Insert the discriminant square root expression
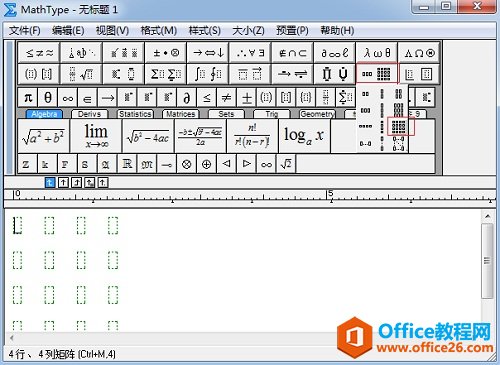 (x=148, y=136)
